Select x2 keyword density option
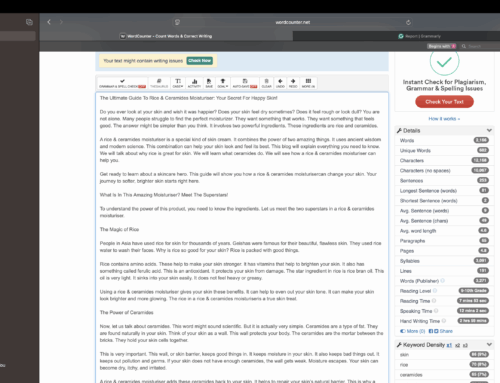 pos(458,345)
